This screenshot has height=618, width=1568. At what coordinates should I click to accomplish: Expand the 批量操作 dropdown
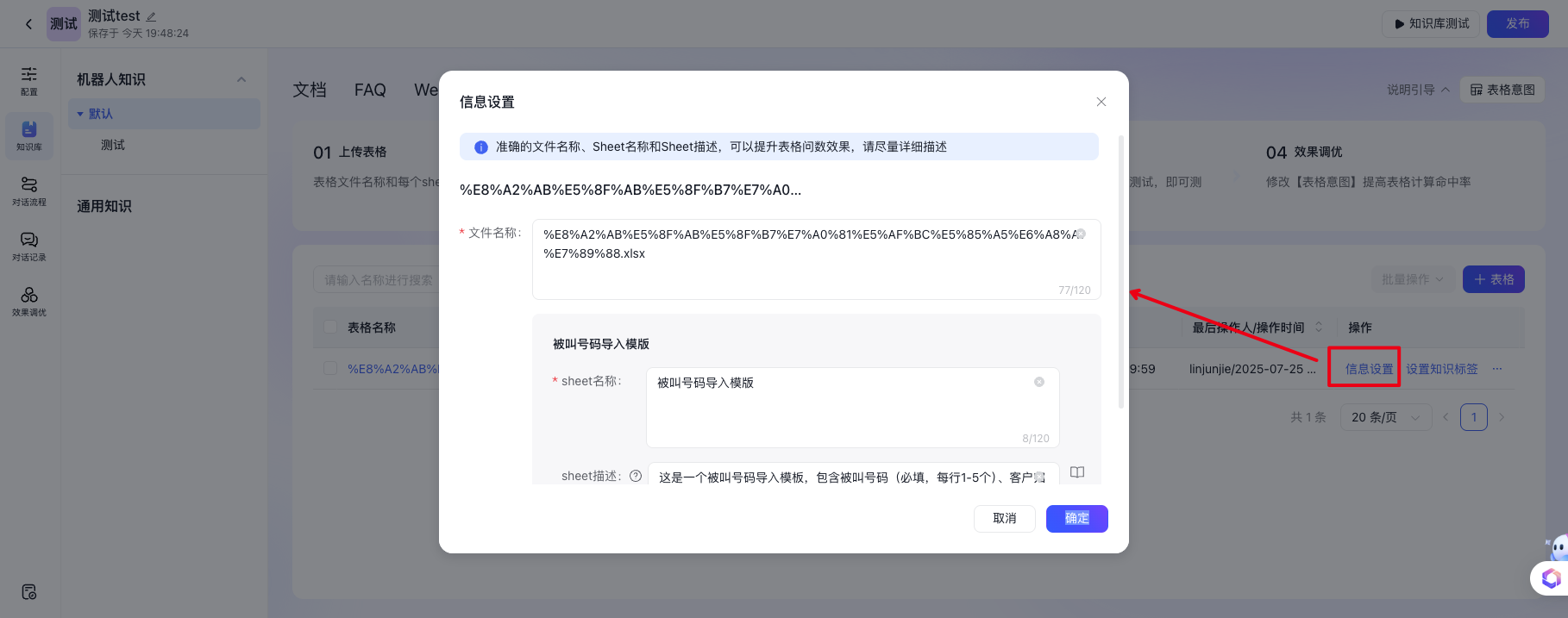click(1412, 279)
